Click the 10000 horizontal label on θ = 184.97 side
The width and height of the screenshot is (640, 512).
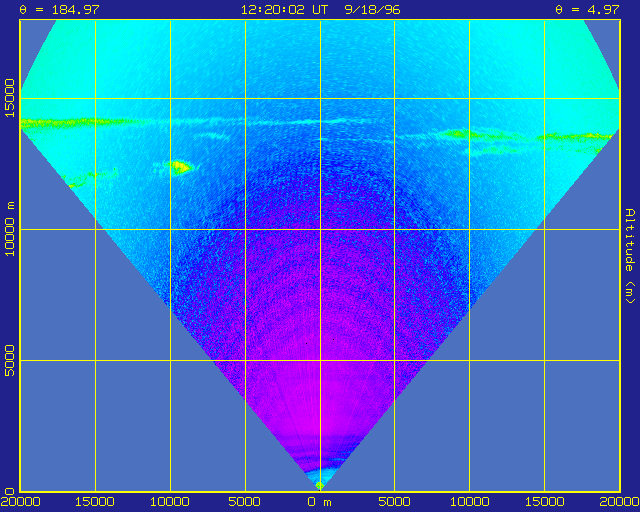pyautogui.click(x=170, y=502)
